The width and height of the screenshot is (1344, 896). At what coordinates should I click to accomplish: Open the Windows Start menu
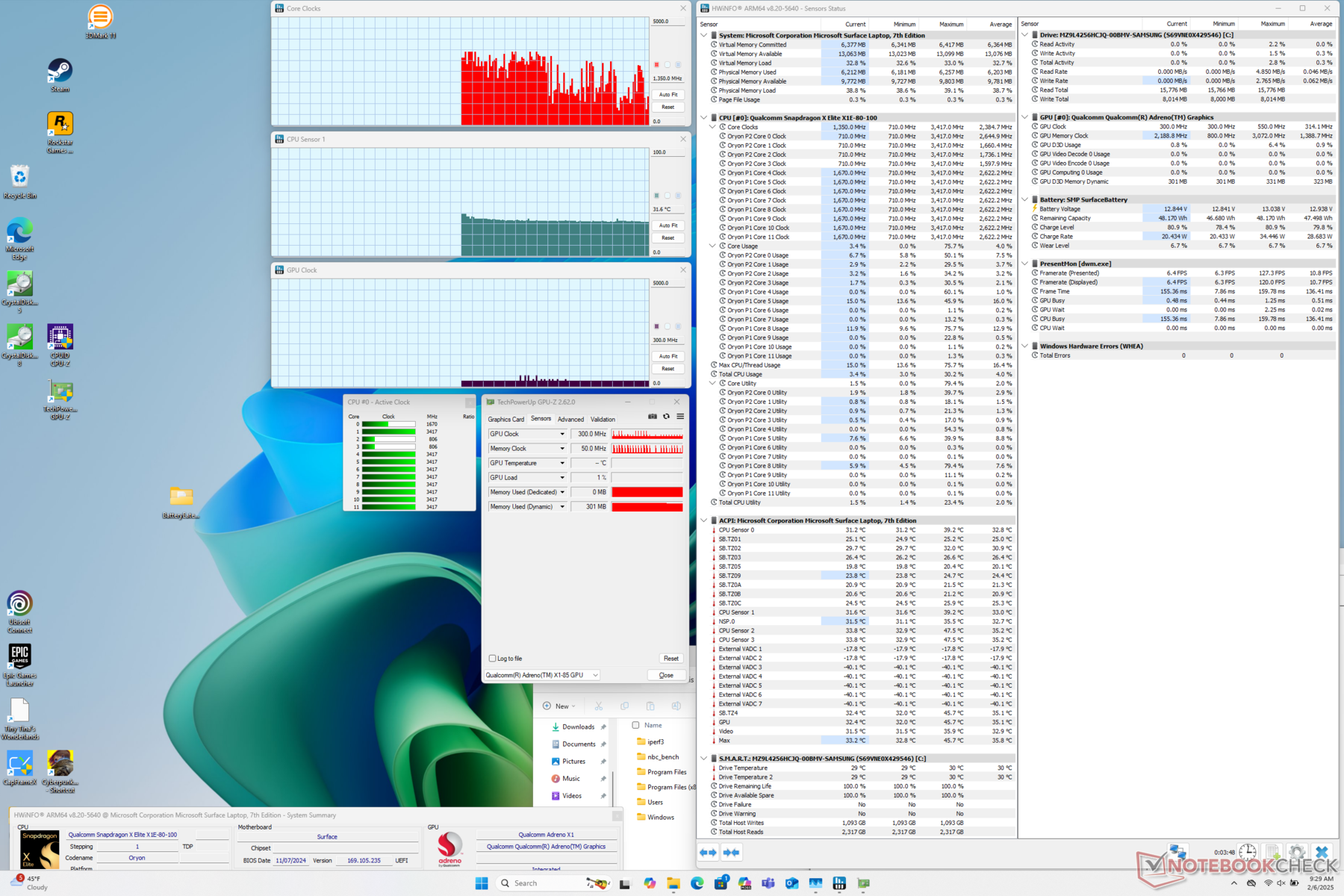(x=482, y=883)
